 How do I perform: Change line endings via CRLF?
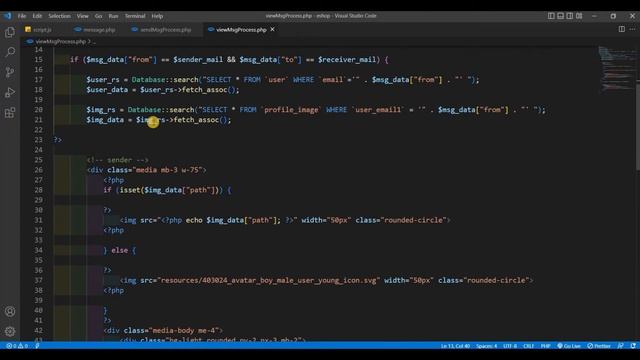click(528, 346)
